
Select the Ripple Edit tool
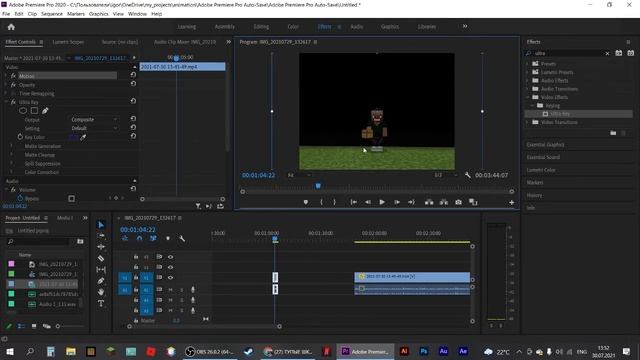pos(101,247)
